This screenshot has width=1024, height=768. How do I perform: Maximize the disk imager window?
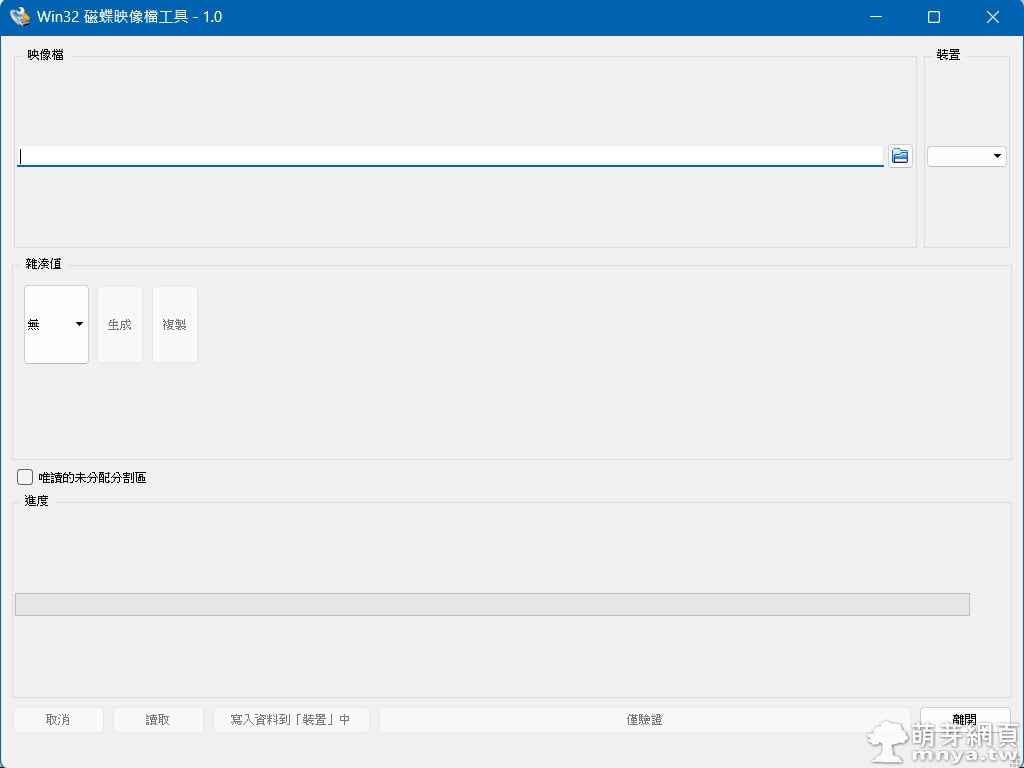[934, 17]
